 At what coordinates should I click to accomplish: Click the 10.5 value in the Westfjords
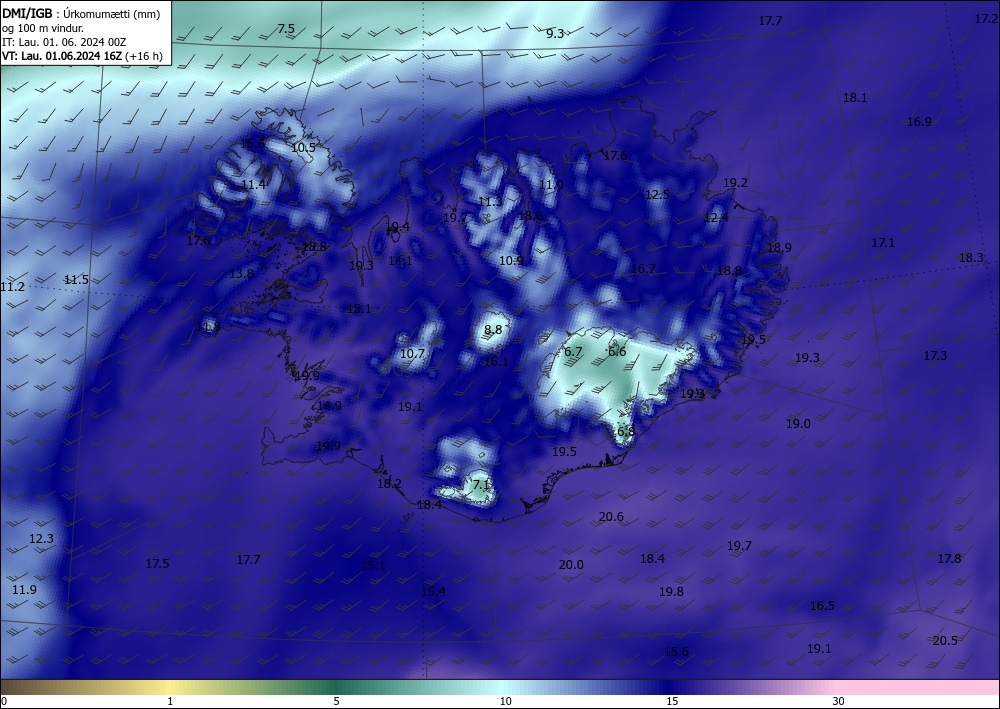click(x=303, y=148)
